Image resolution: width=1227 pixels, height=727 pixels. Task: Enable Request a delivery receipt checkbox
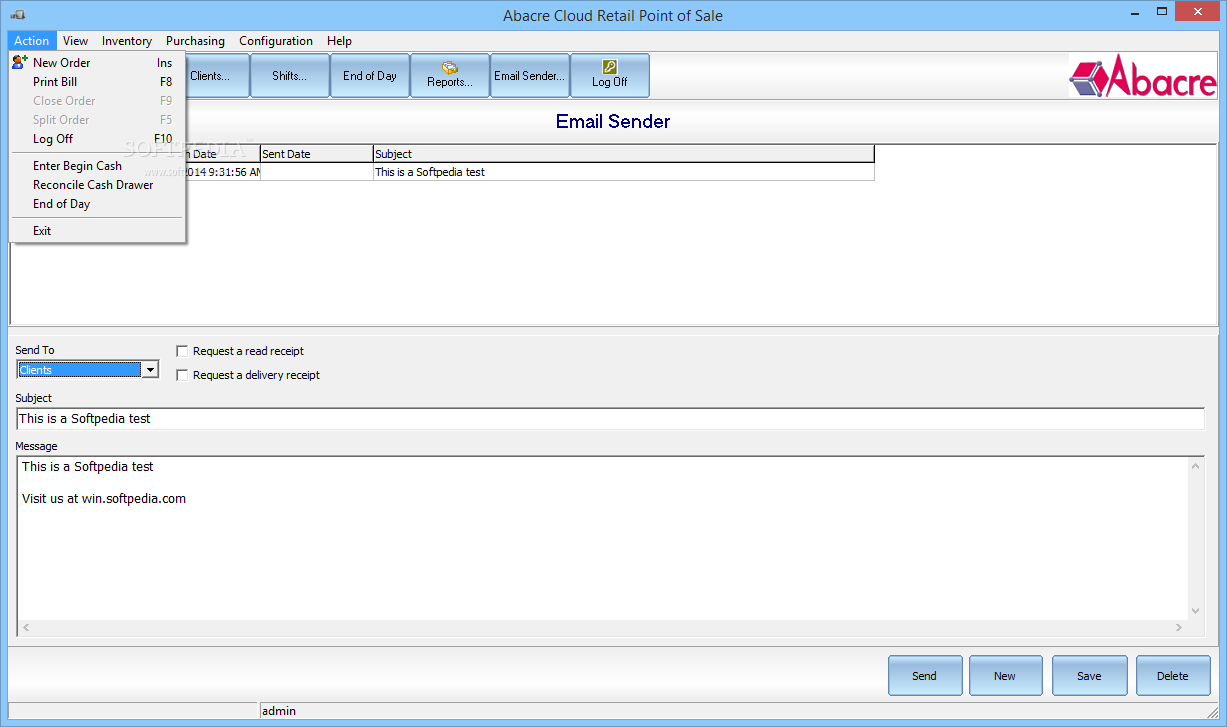pos(182,375)
